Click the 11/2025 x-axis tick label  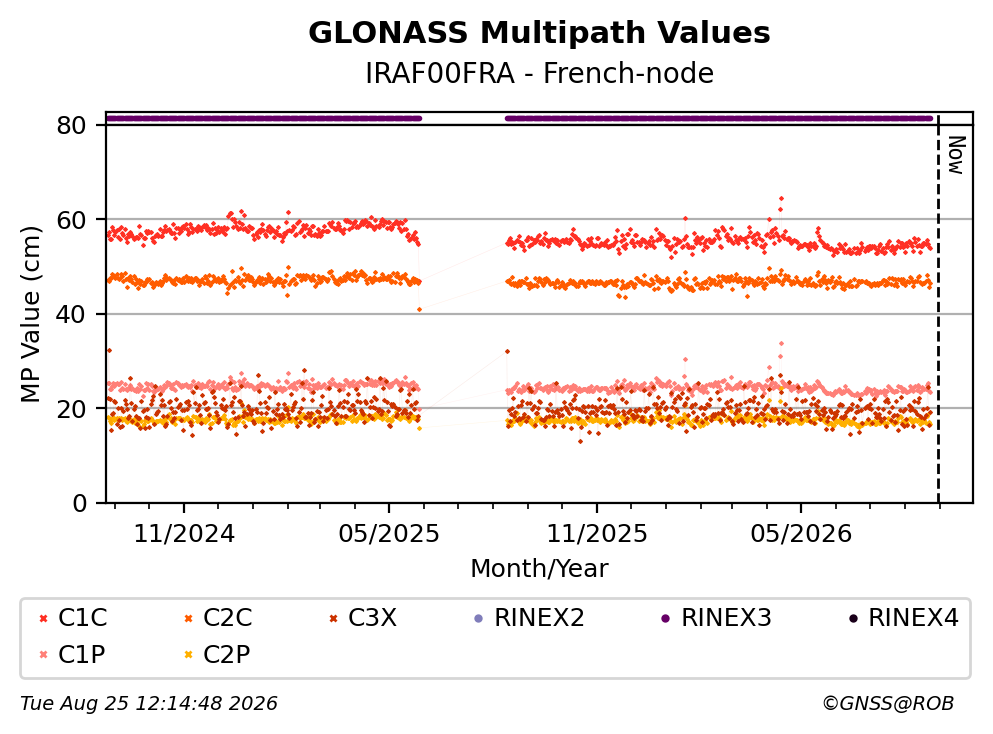597,534
